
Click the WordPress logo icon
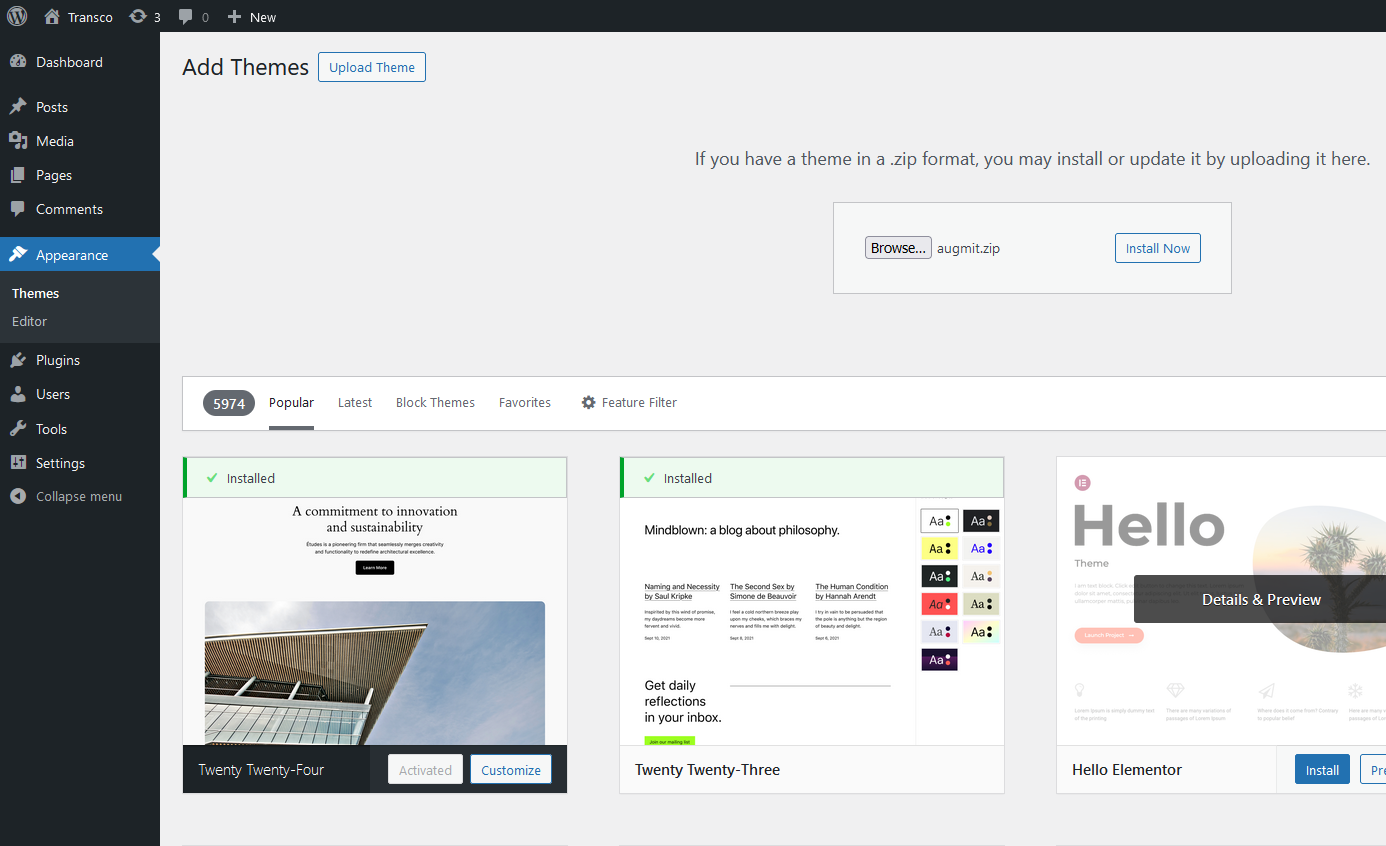click(17, 16)
